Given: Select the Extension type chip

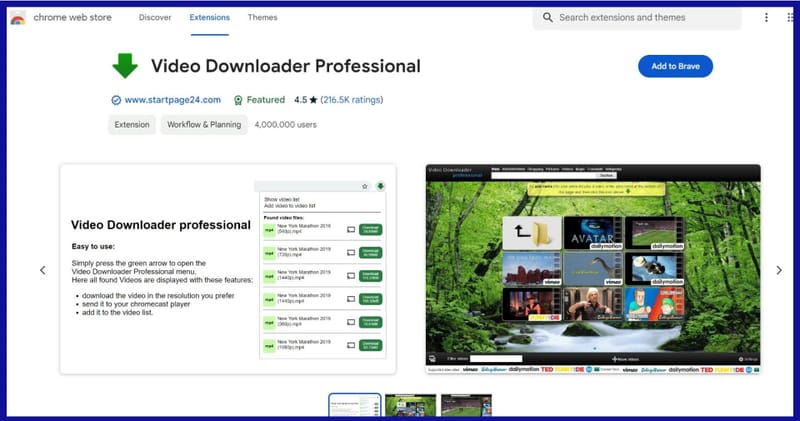Looking at the screenshot, I should point(131,125).
